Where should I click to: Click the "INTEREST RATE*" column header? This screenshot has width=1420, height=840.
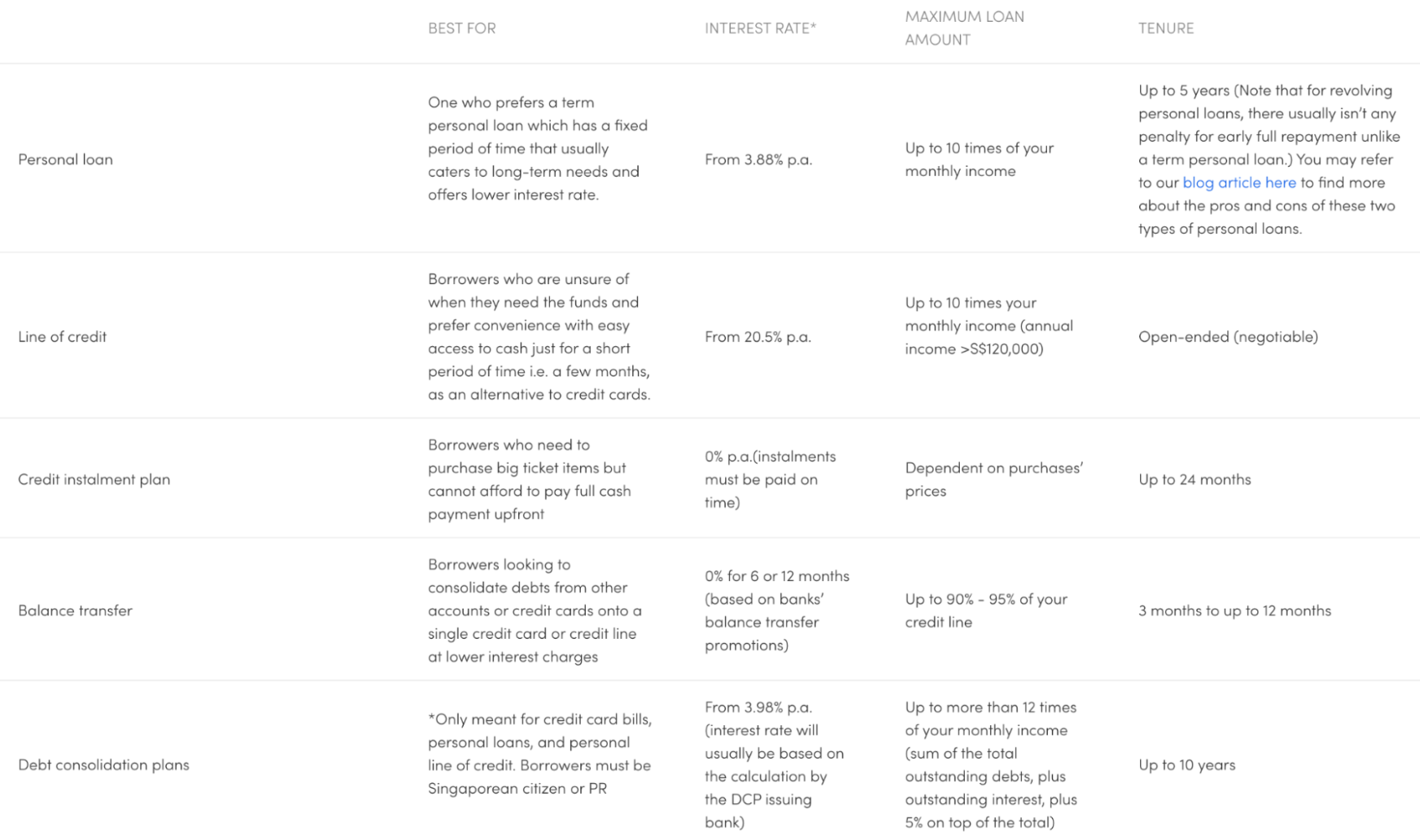pyautogui.click(x=760, y=29)
